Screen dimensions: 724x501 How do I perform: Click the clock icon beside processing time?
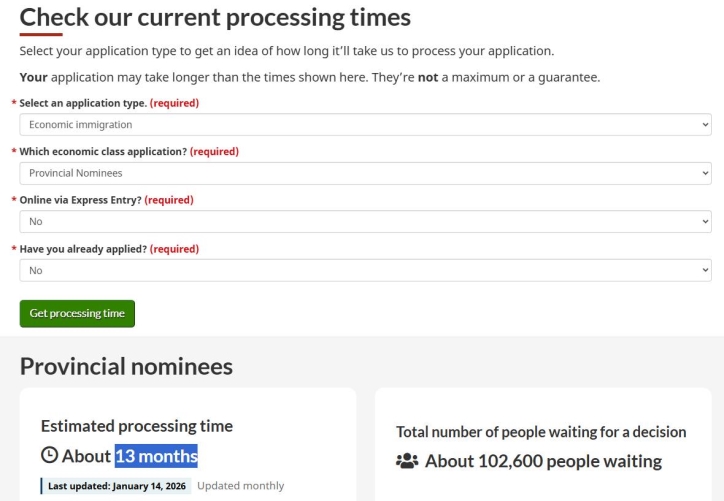(49, 456)
